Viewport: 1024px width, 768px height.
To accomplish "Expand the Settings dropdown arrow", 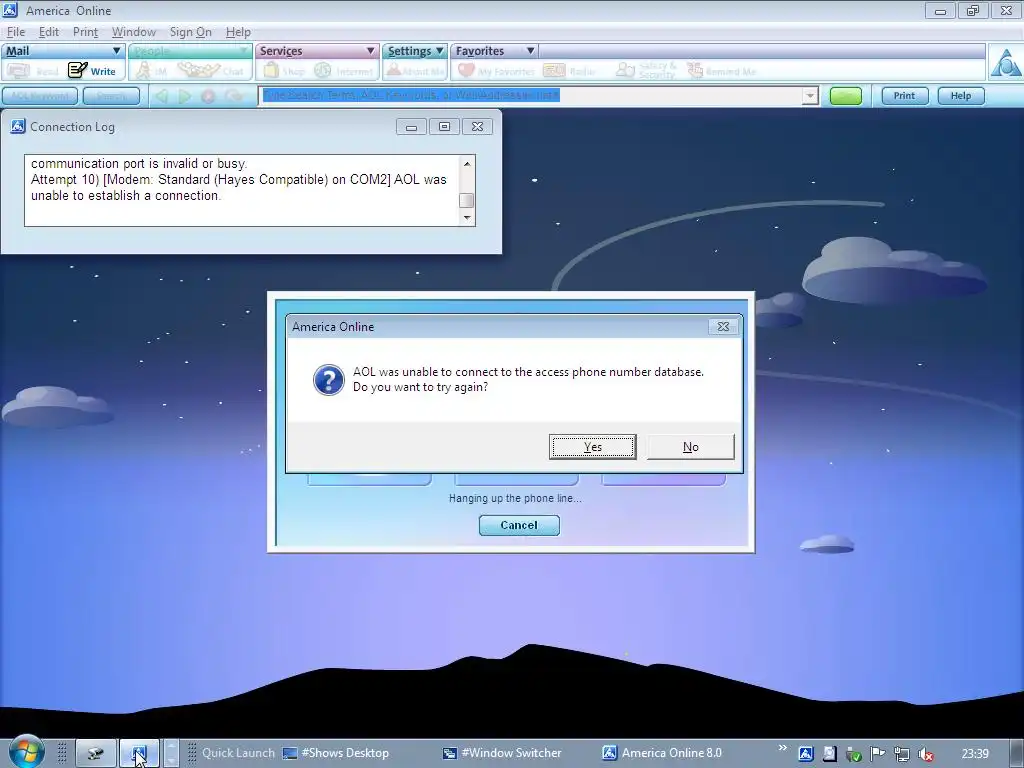I will tap(440, 51).
